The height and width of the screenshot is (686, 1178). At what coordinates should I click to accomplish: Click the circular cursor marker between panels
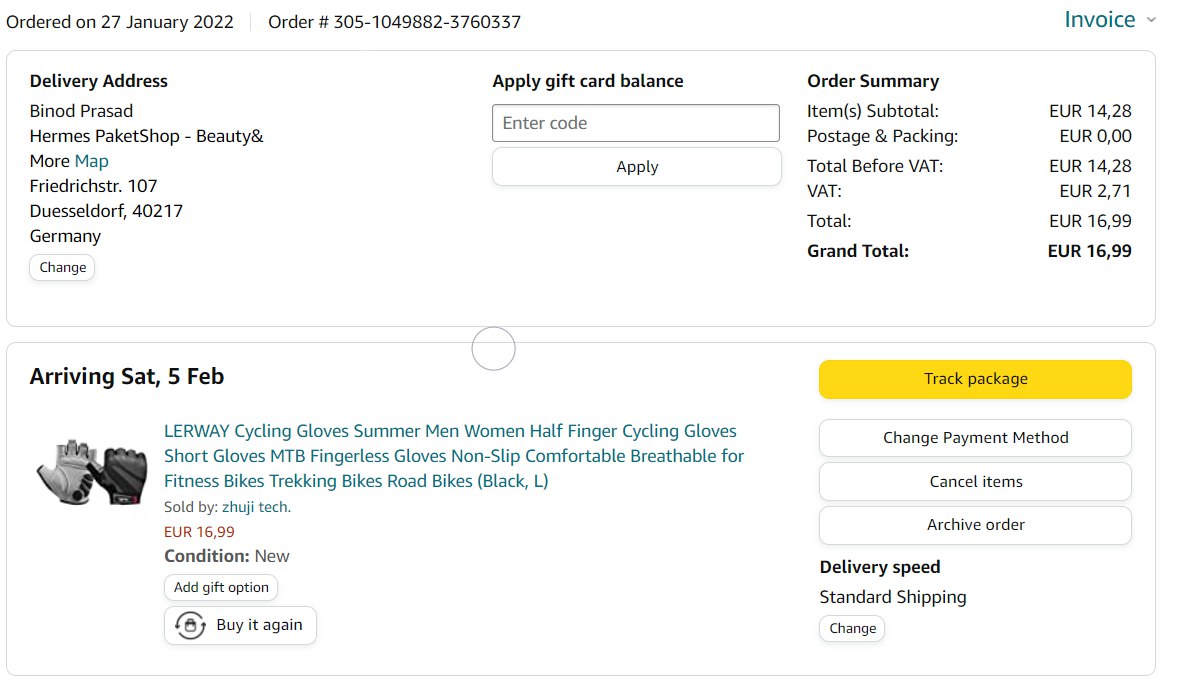point(493,349)
